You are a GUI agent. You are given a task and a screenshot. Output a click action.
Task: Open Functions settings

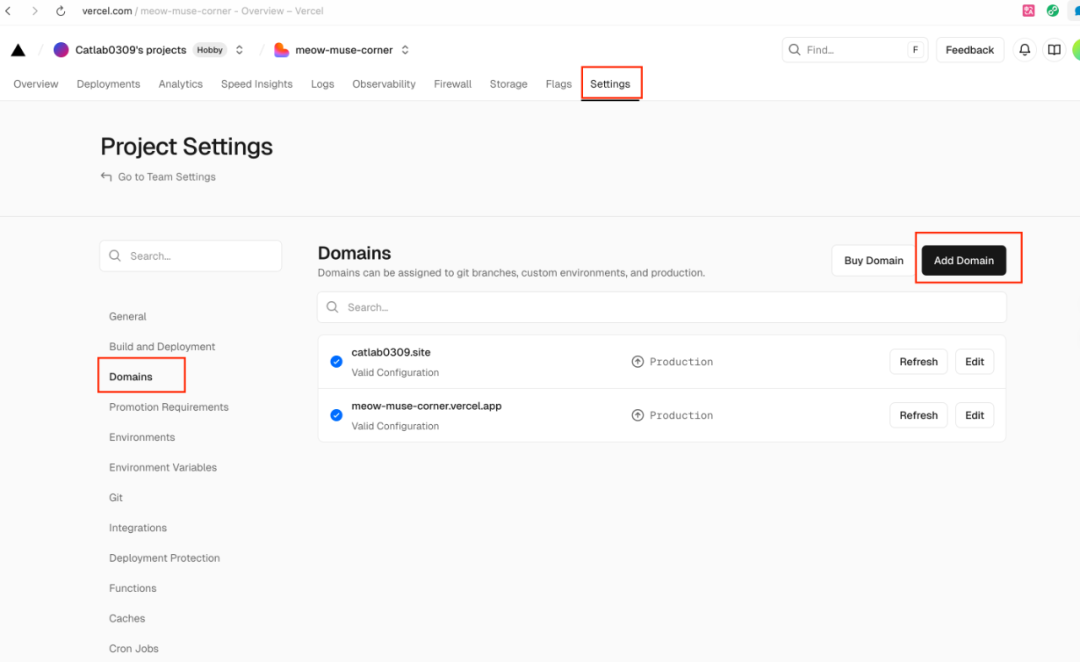[x=133, y=588]
